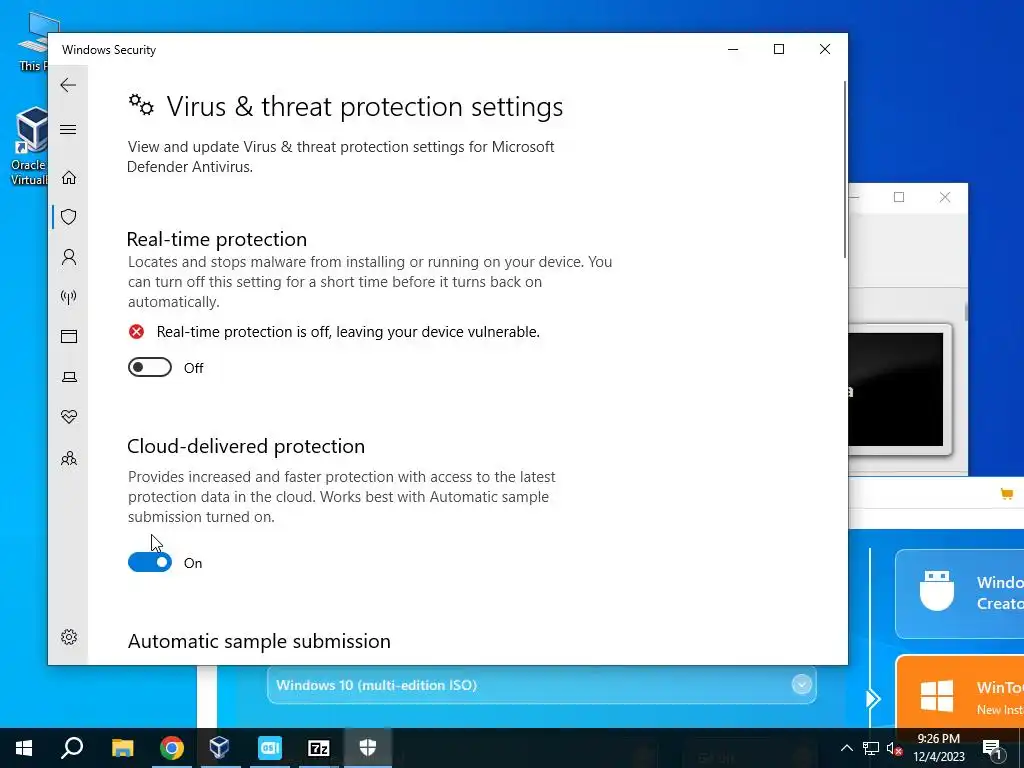The width and height of the screenshot is (1024, 768).
Task: Open App & browser control icon
Action: coord(69,336)
